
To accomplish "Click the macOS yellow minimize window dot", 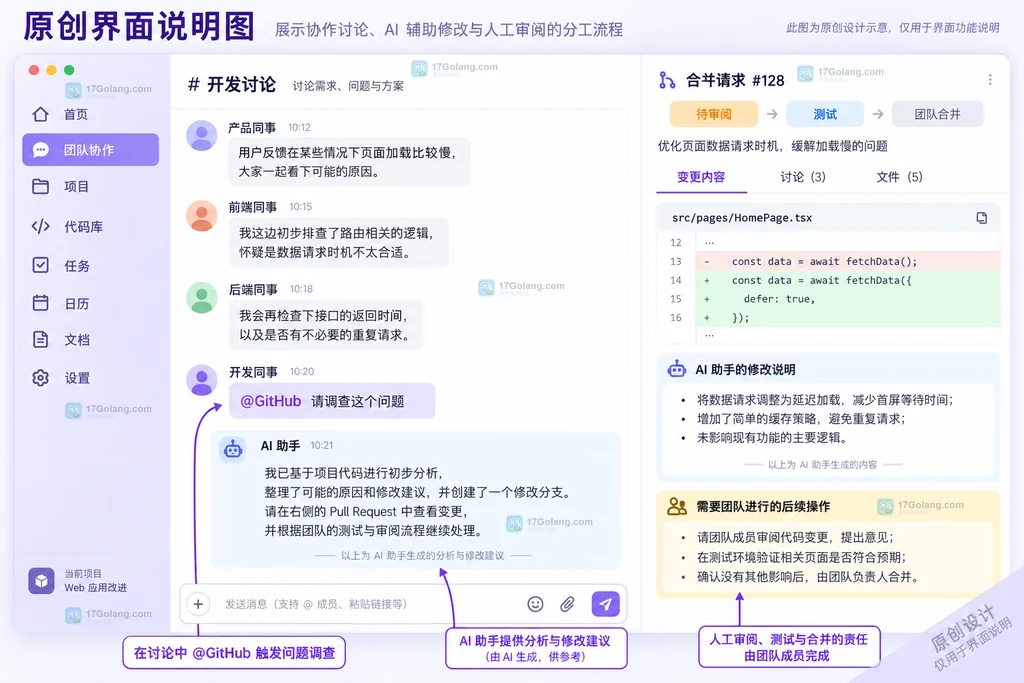I will pyautogui.click(x=52, y=70).
